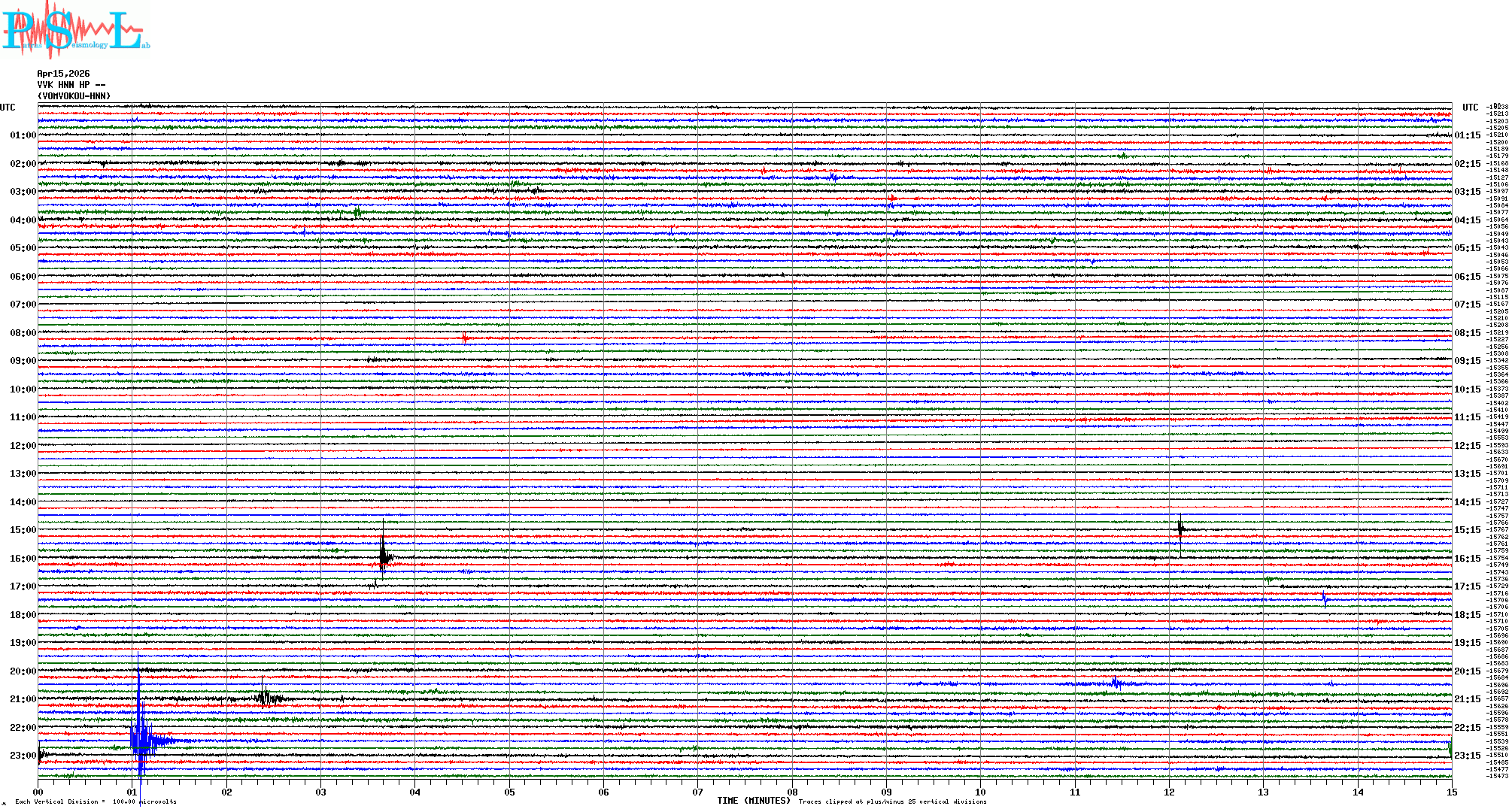Click the vertical division microvolts note

tap(96, 801)
